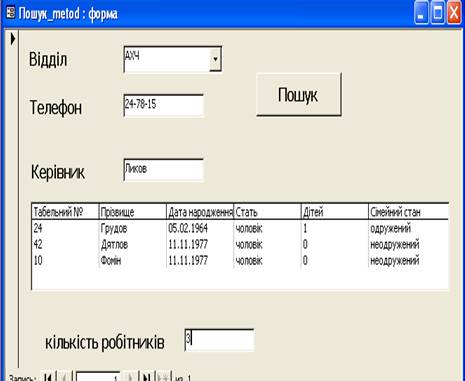Click the Прізвище column header
The height and width of the screenshot is (381, 465).
pyautogui.click(x=133, y=212)
